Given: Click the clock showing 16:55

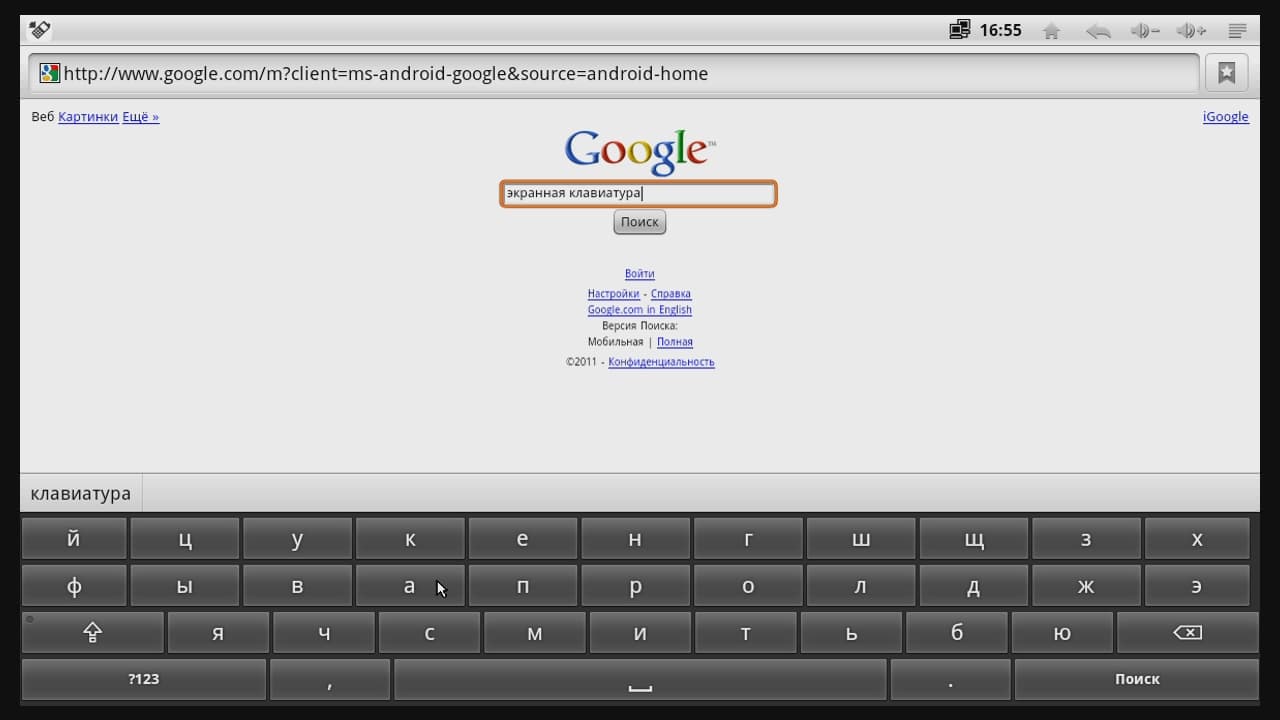Looking at the screenshot, I should click(1000, 31).
